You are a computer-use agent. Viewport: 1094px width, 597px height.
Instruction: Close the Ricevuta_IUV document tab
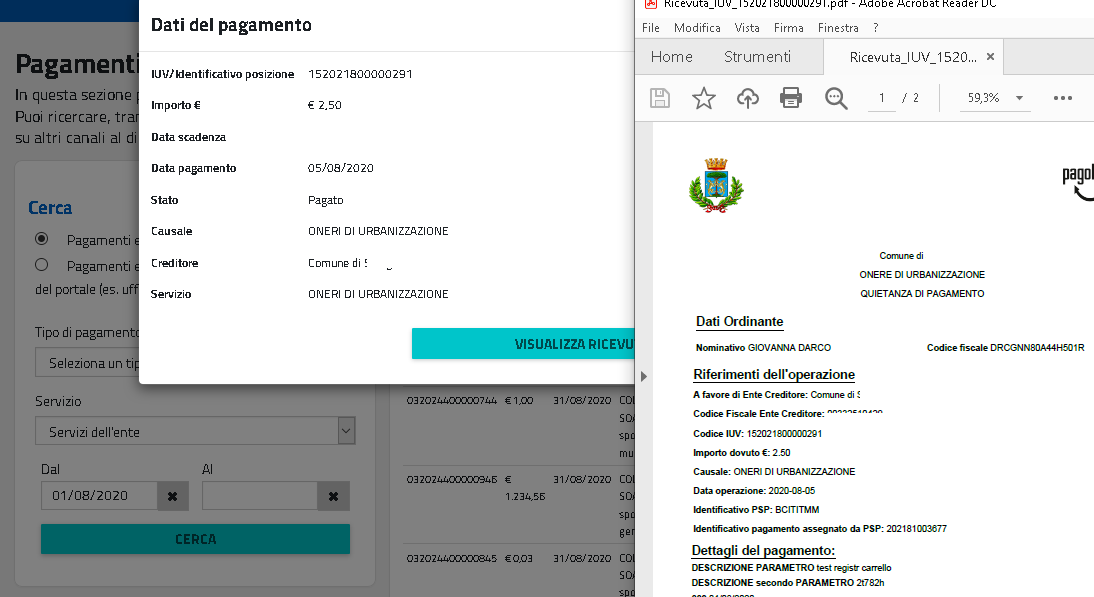990,57
